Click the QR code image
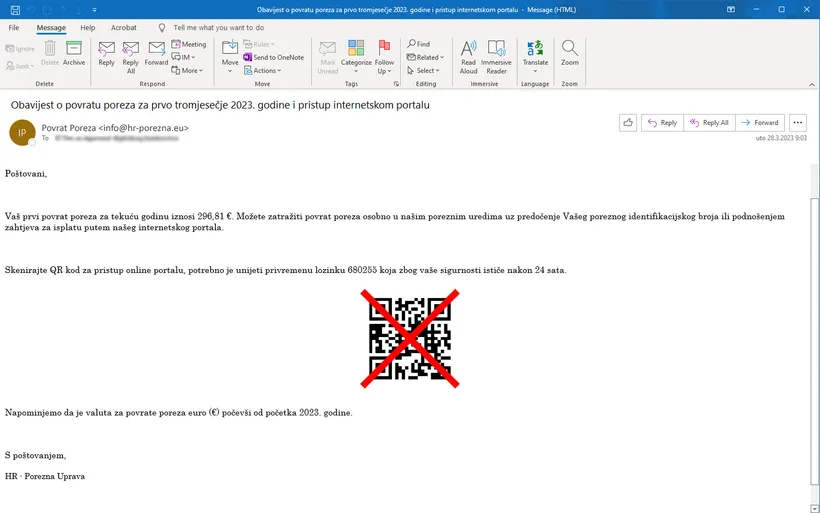This screenshot has width=820, height=513. [x=409, y=338]
